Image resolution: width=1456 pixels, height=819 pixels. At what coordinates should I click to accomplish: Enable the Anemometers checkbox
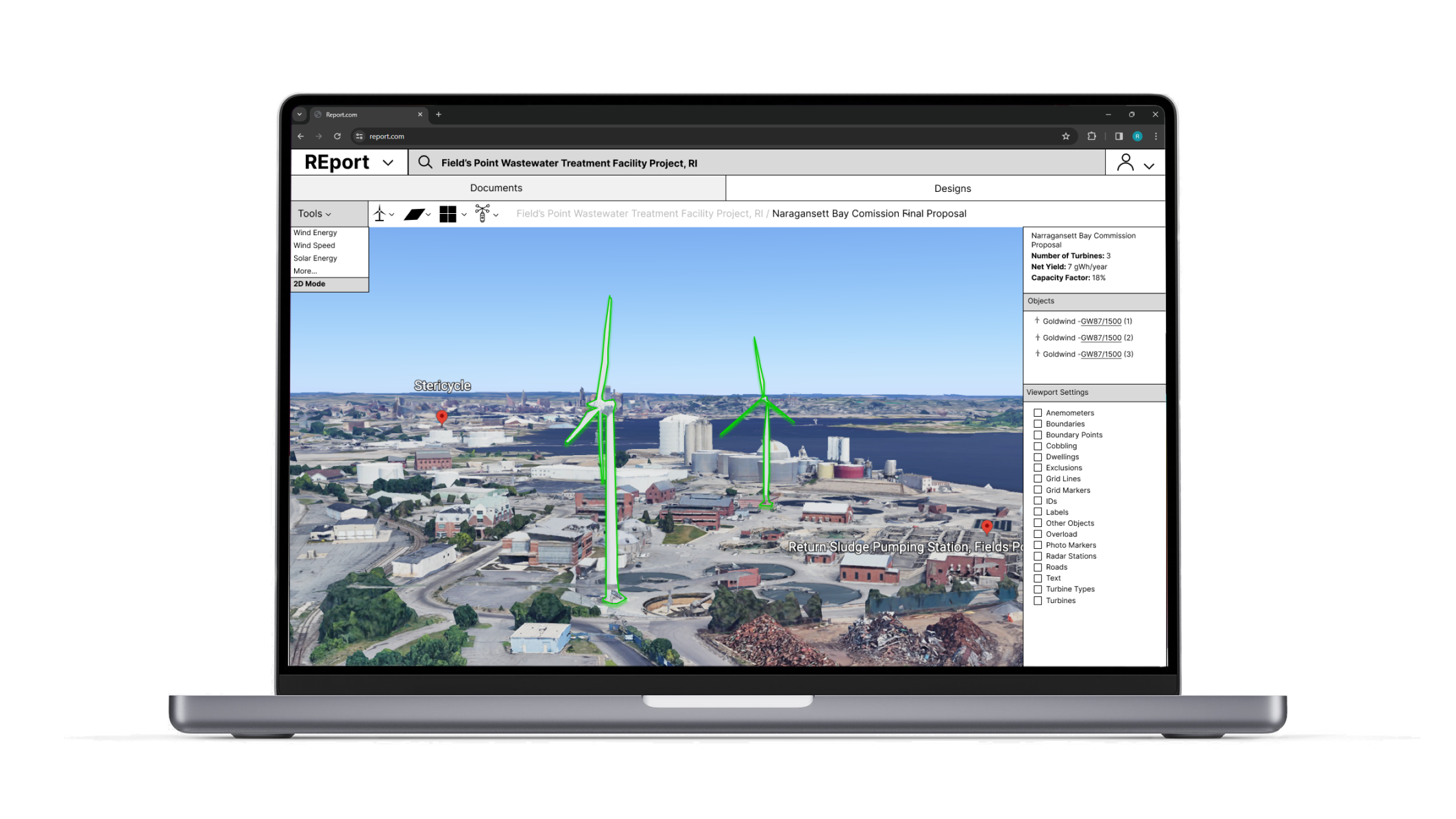[x=1038, y=413]
